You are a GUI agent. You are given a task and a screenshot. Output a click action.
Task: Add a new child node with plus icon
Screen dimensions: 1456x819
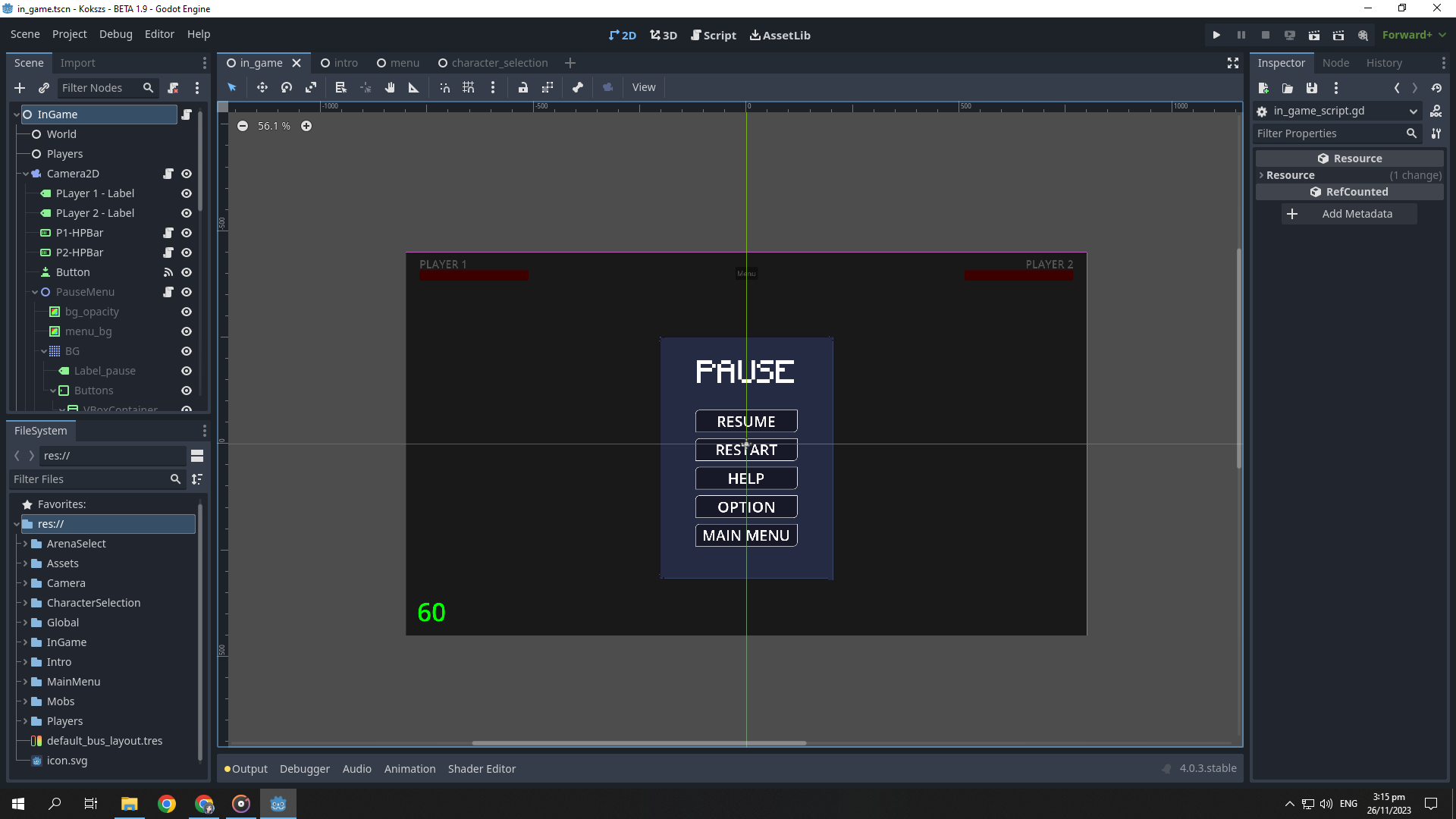[20, 88]
